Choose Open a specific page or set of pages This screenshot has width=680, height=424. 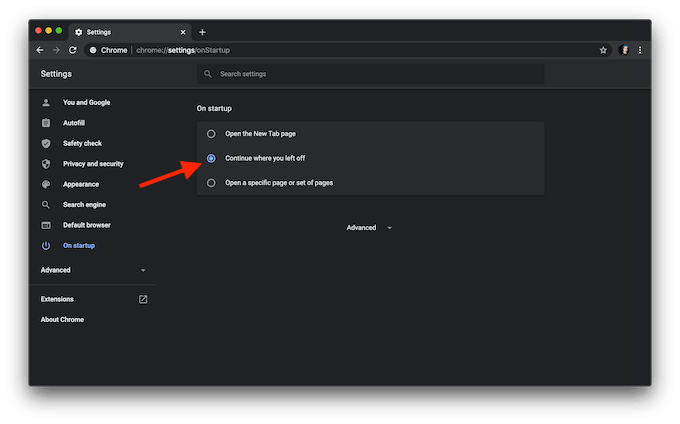(x=210, y=183)
